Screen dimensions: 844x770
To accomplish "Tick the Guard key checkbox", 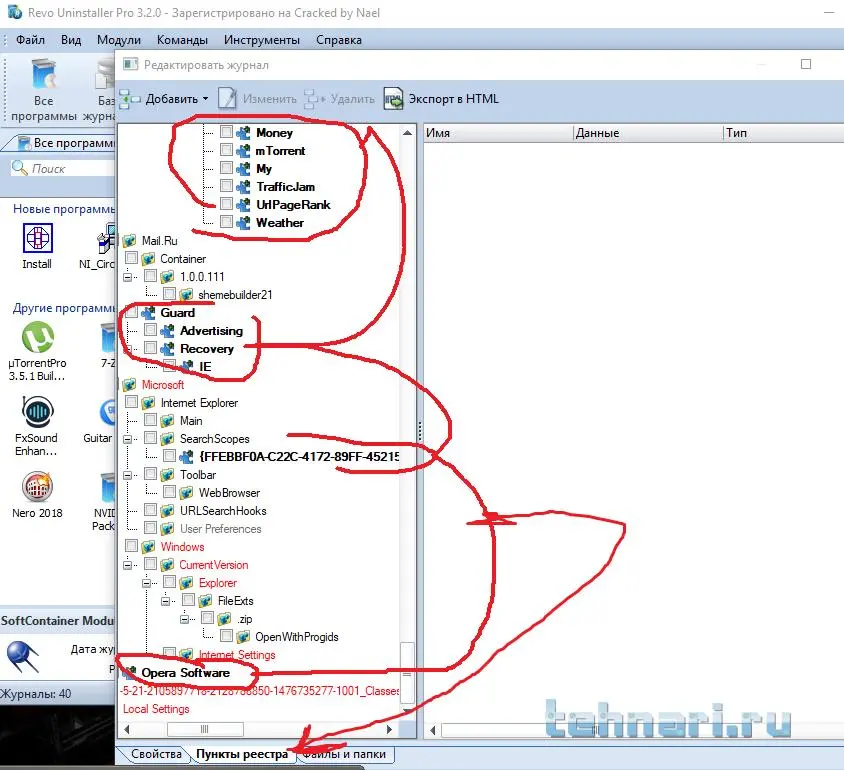I will [131, 312].
